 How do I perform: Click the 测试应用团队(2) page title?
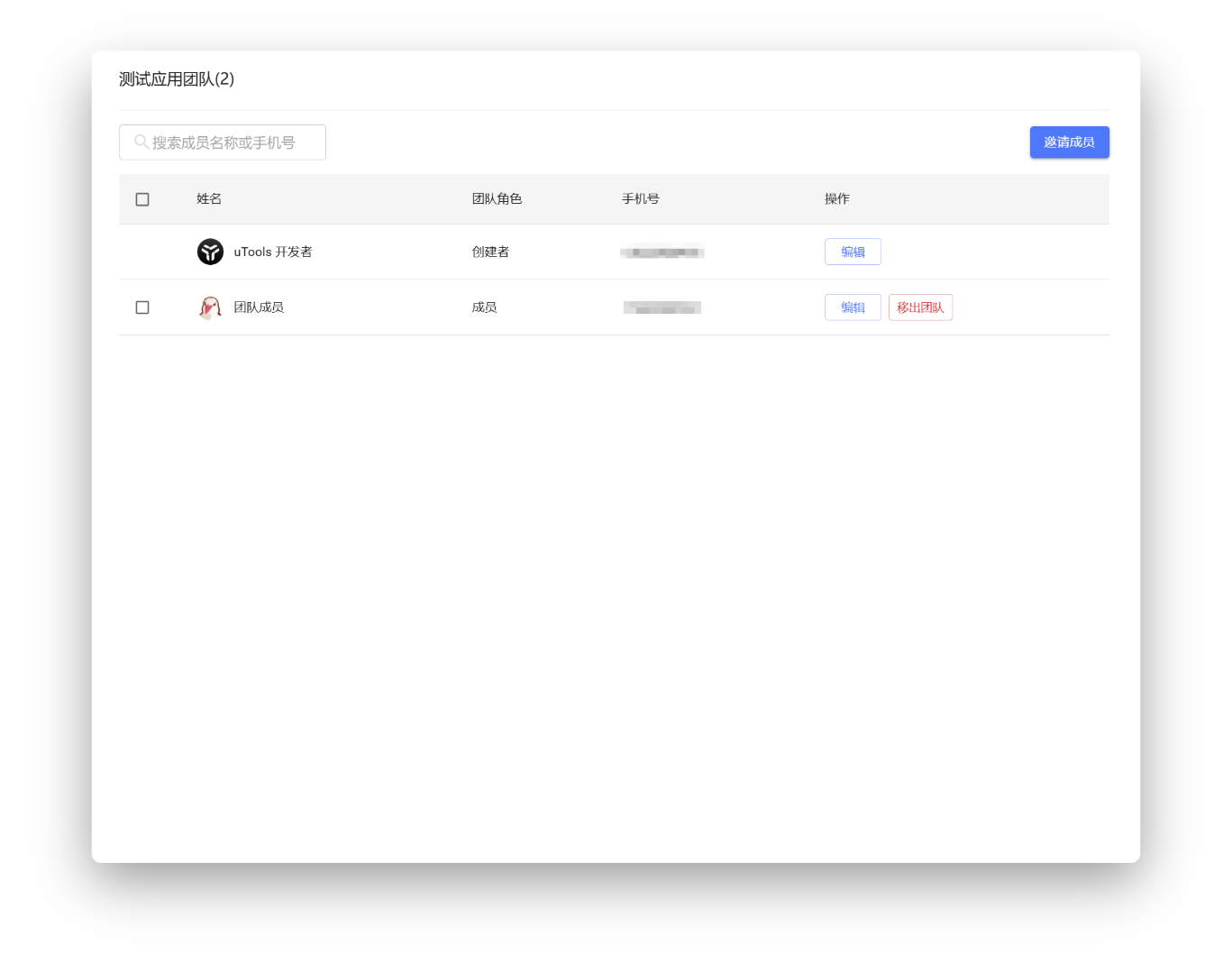pos(177,79)
